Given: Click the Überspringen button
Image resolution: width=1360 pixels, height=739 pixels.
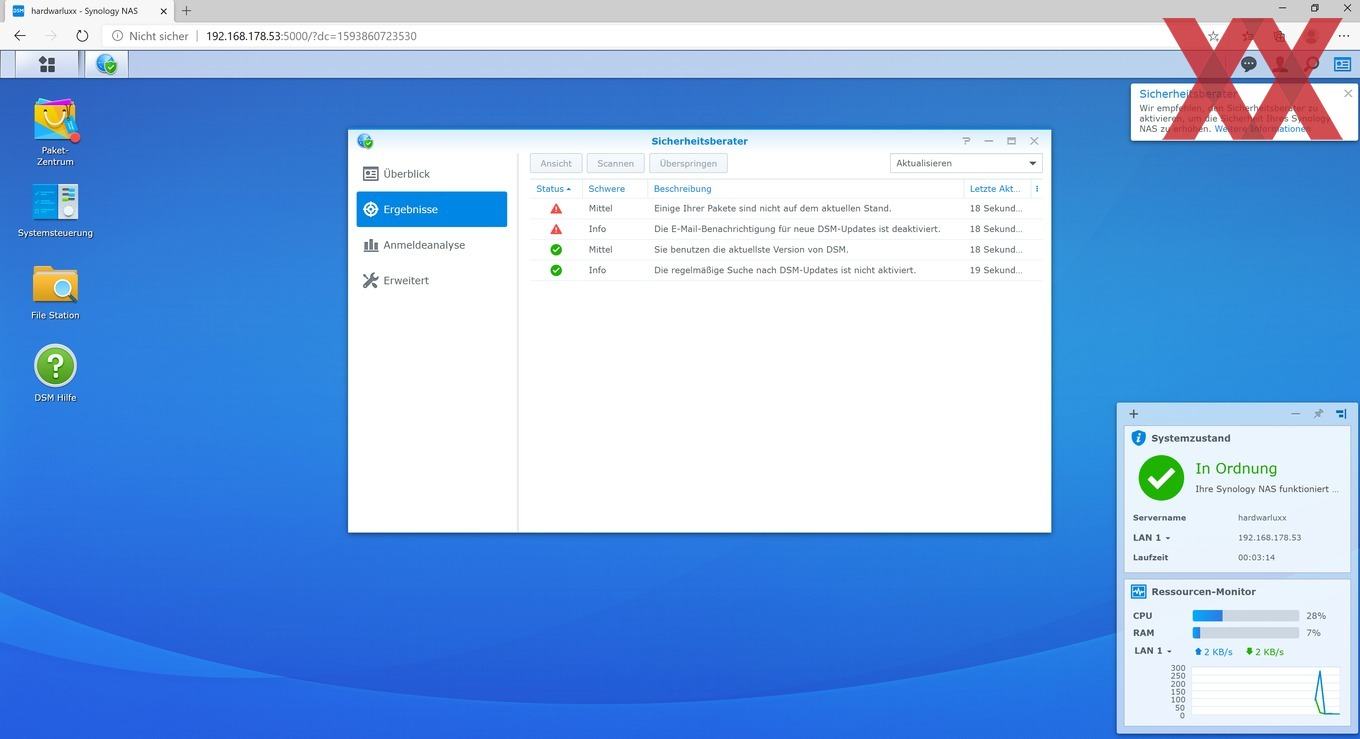Looking at the screenshot, I should [688, 163].
